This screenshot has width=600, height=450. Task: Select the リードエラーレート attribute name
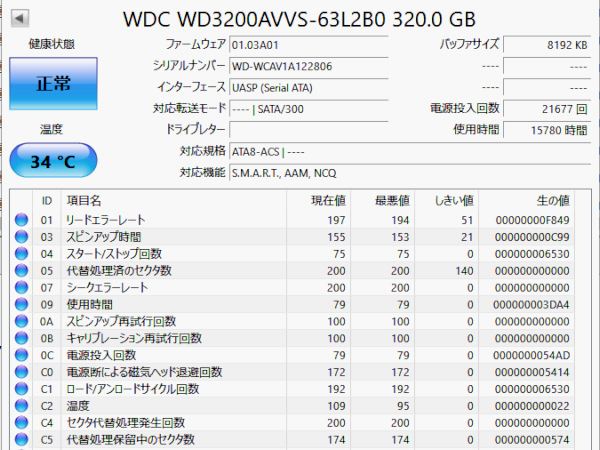coord(106,220)
